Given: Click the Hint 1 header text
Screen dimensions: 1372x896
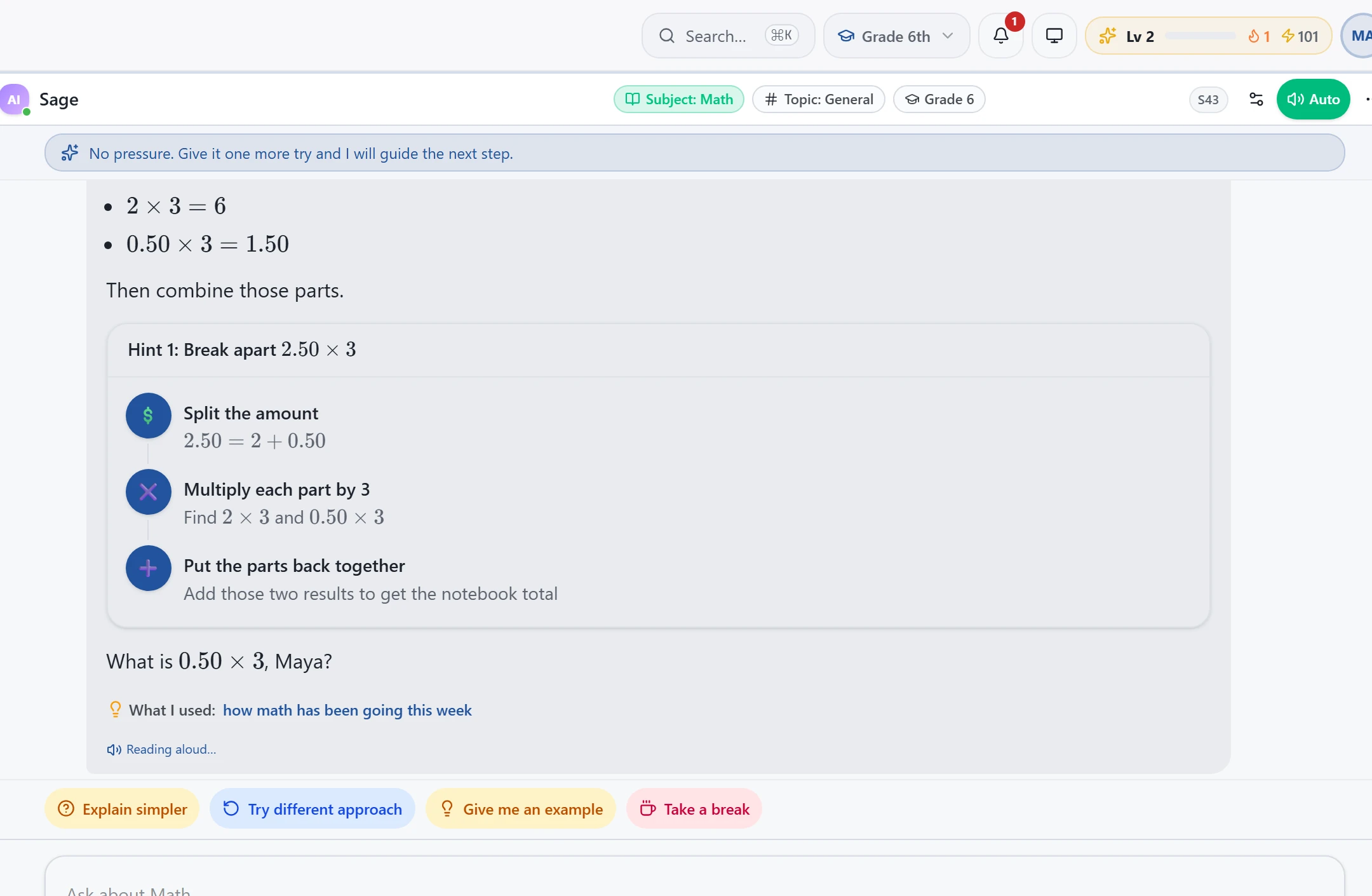Looking at the screenshot, I should tap(242, 350).
